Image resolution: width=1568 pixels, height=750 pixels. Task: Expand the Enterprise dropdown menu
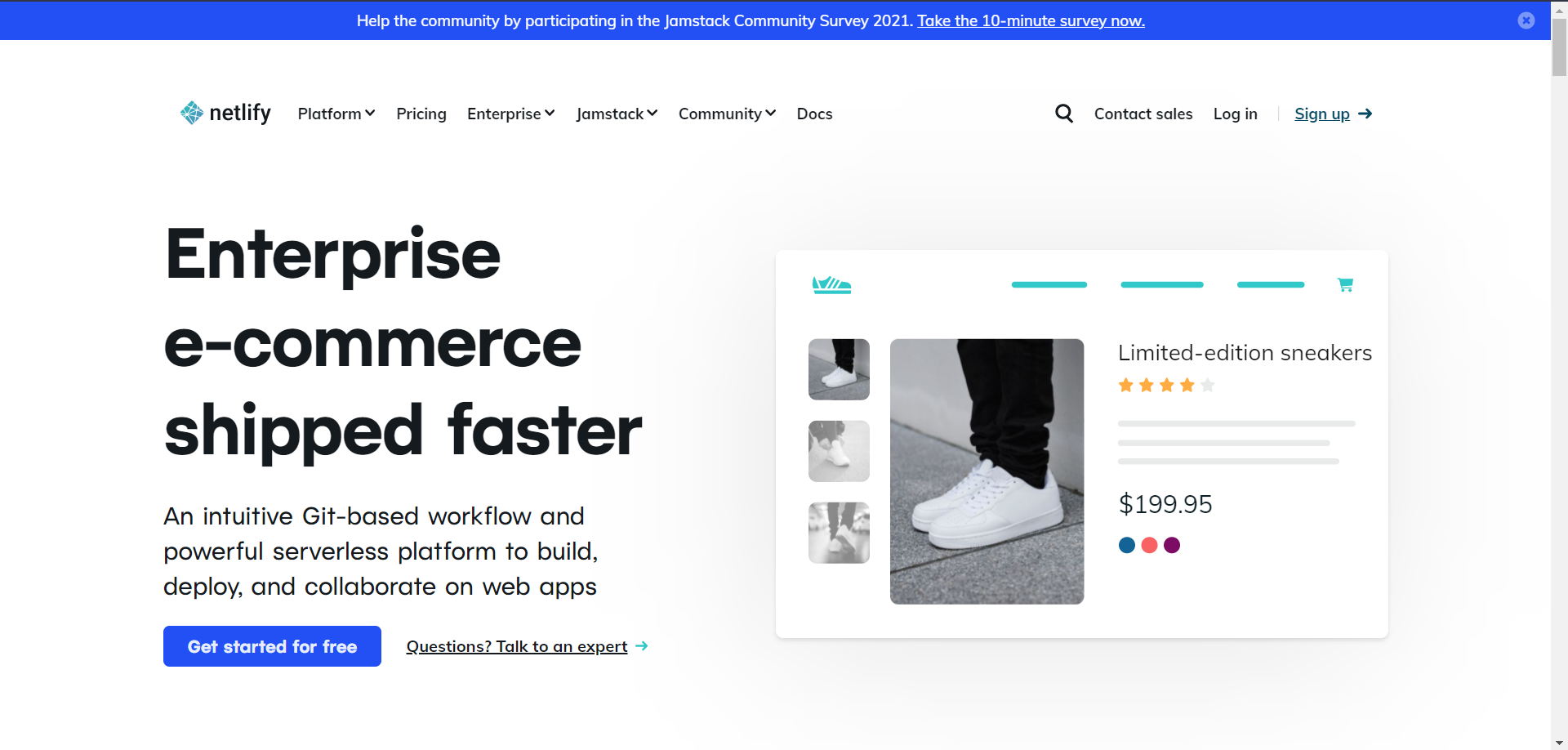point(510,114)
